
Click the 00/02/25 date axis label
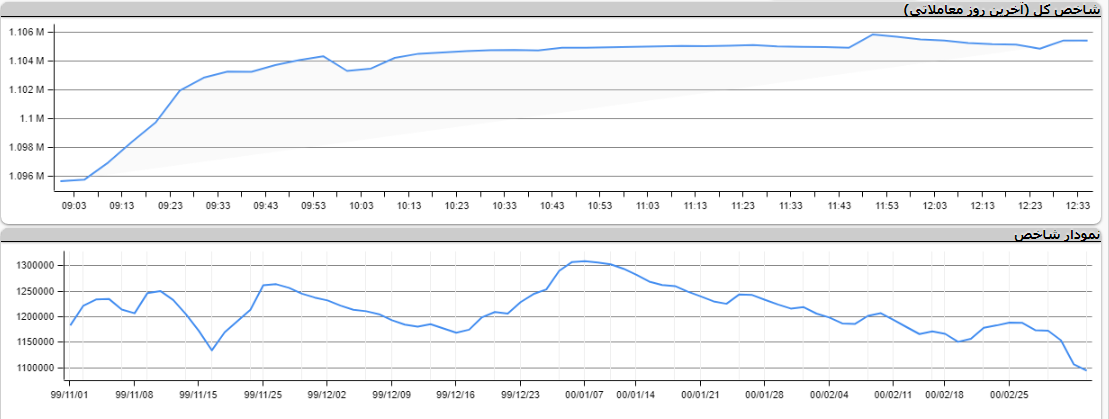pyautogui.click(x=1008, y=395)
